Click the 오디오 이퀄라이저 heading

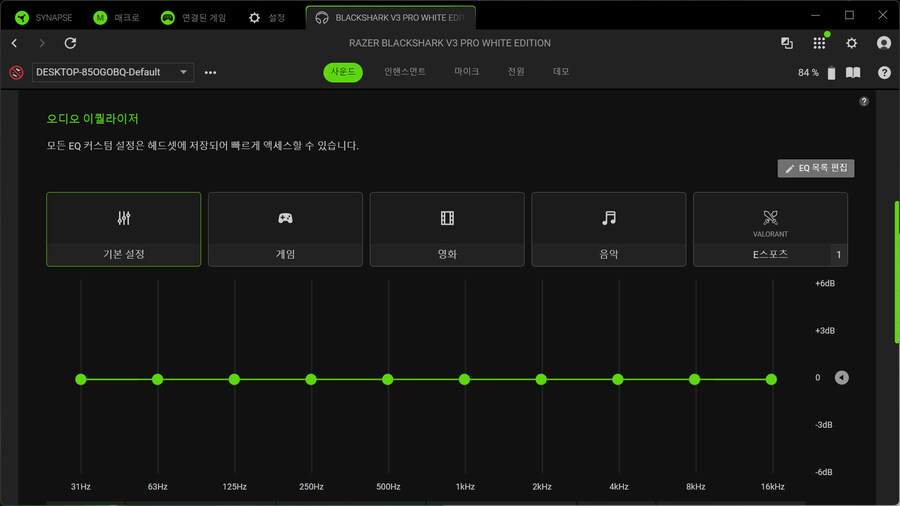[x=92, y=119]
